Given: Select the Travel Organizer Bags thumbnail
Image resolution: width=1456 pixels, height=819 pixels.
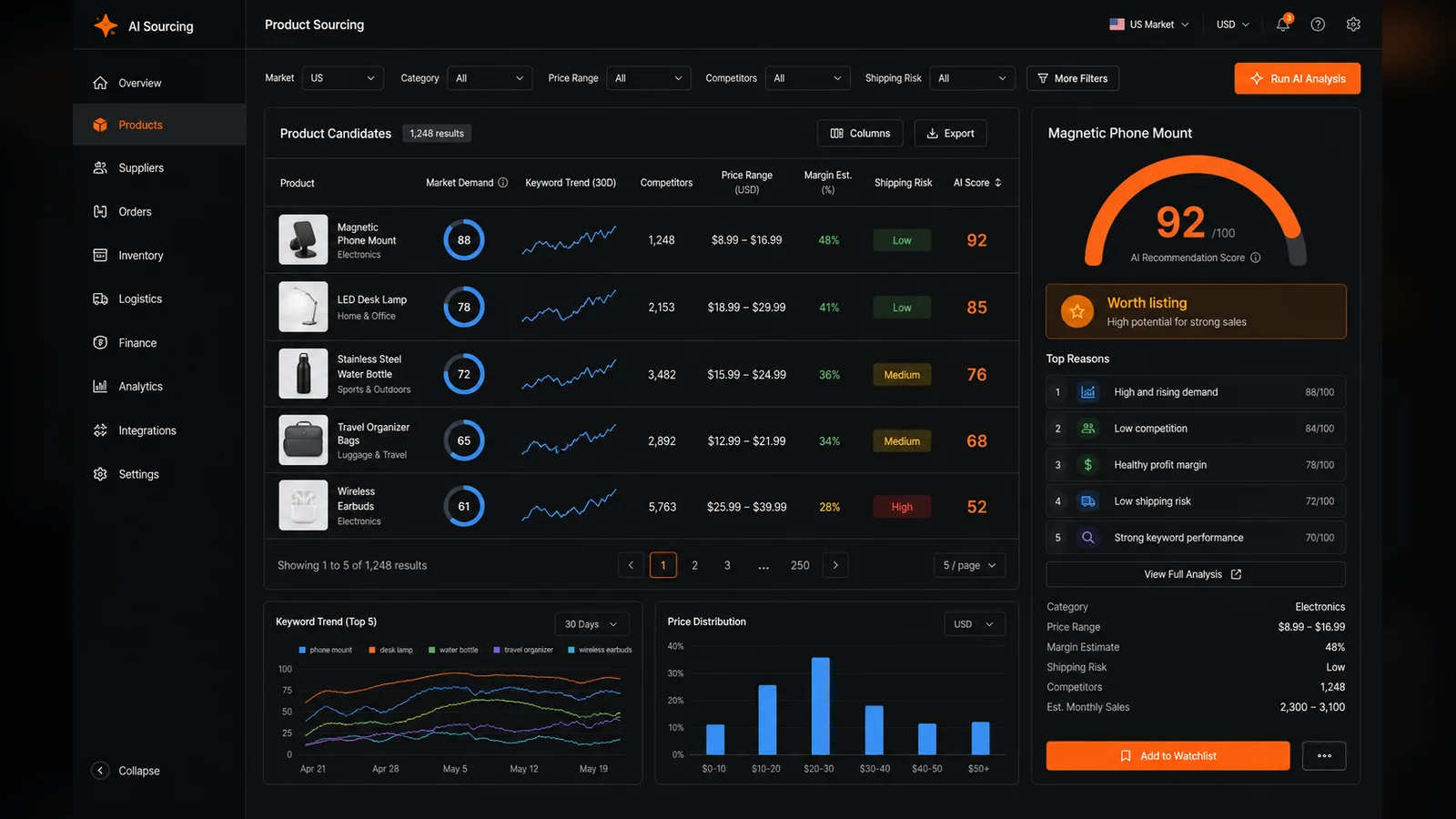Looking at the screenshot, I should tap(303, 440).
